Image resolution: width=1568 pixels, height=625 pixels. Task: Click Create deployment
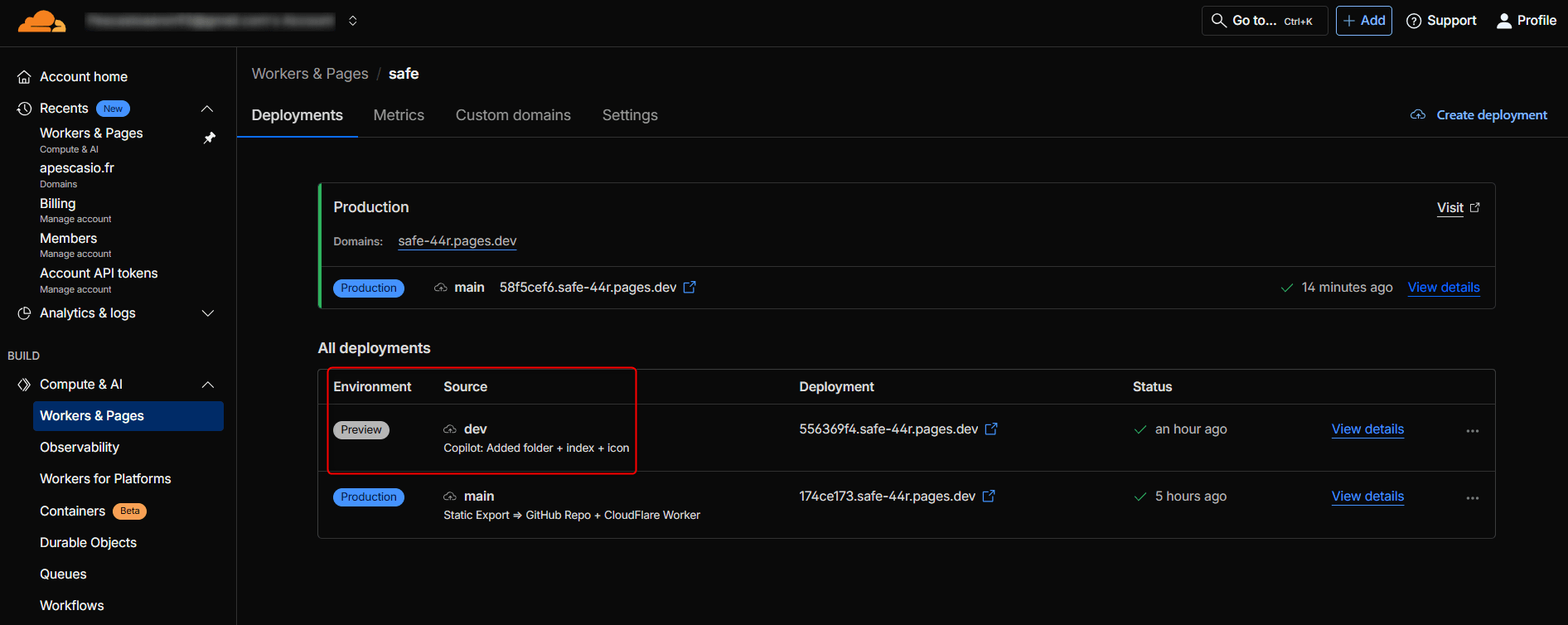coord(1492,115)
